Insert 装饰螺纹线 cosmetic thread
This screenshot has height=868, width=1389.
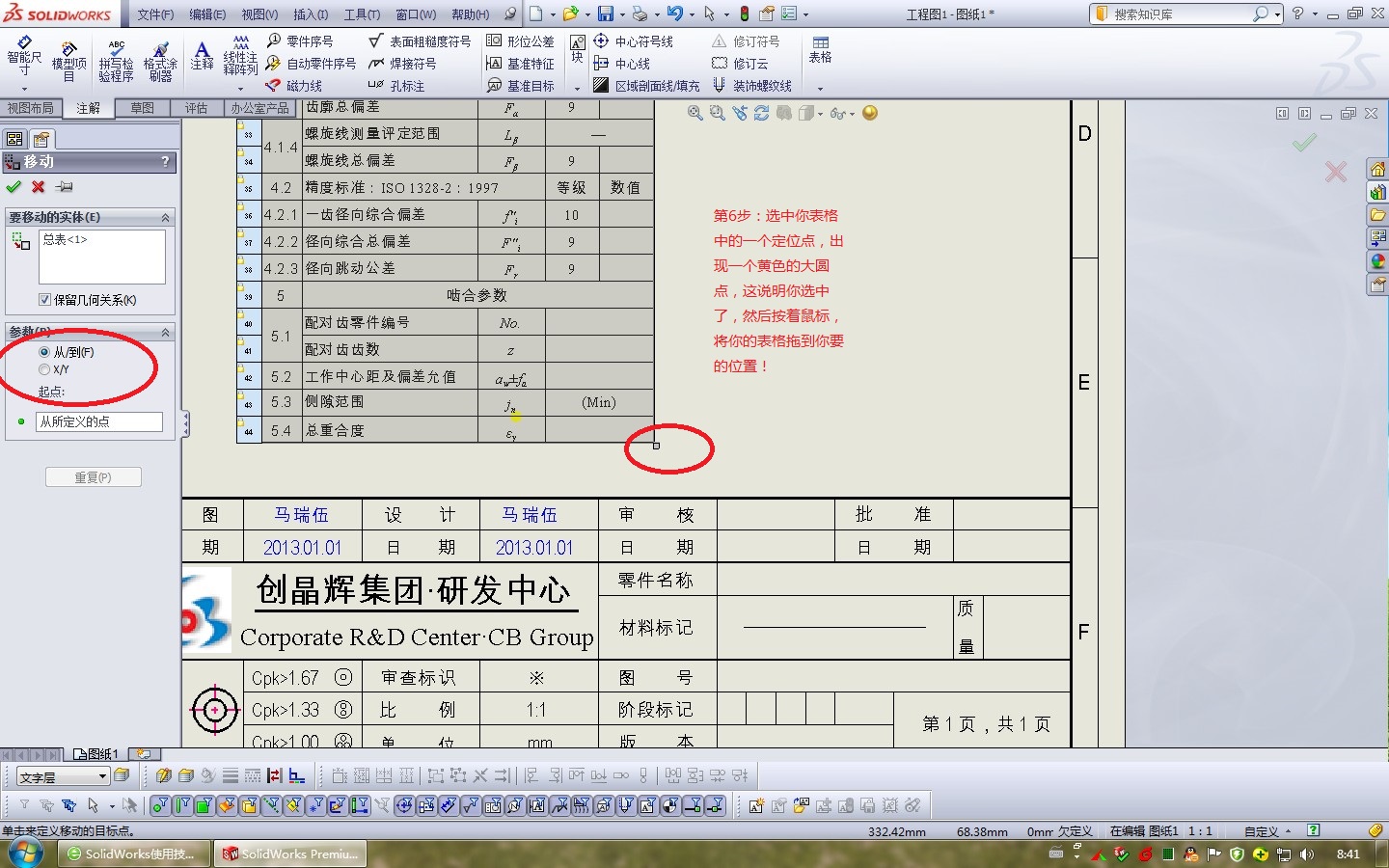coord(751,86)
